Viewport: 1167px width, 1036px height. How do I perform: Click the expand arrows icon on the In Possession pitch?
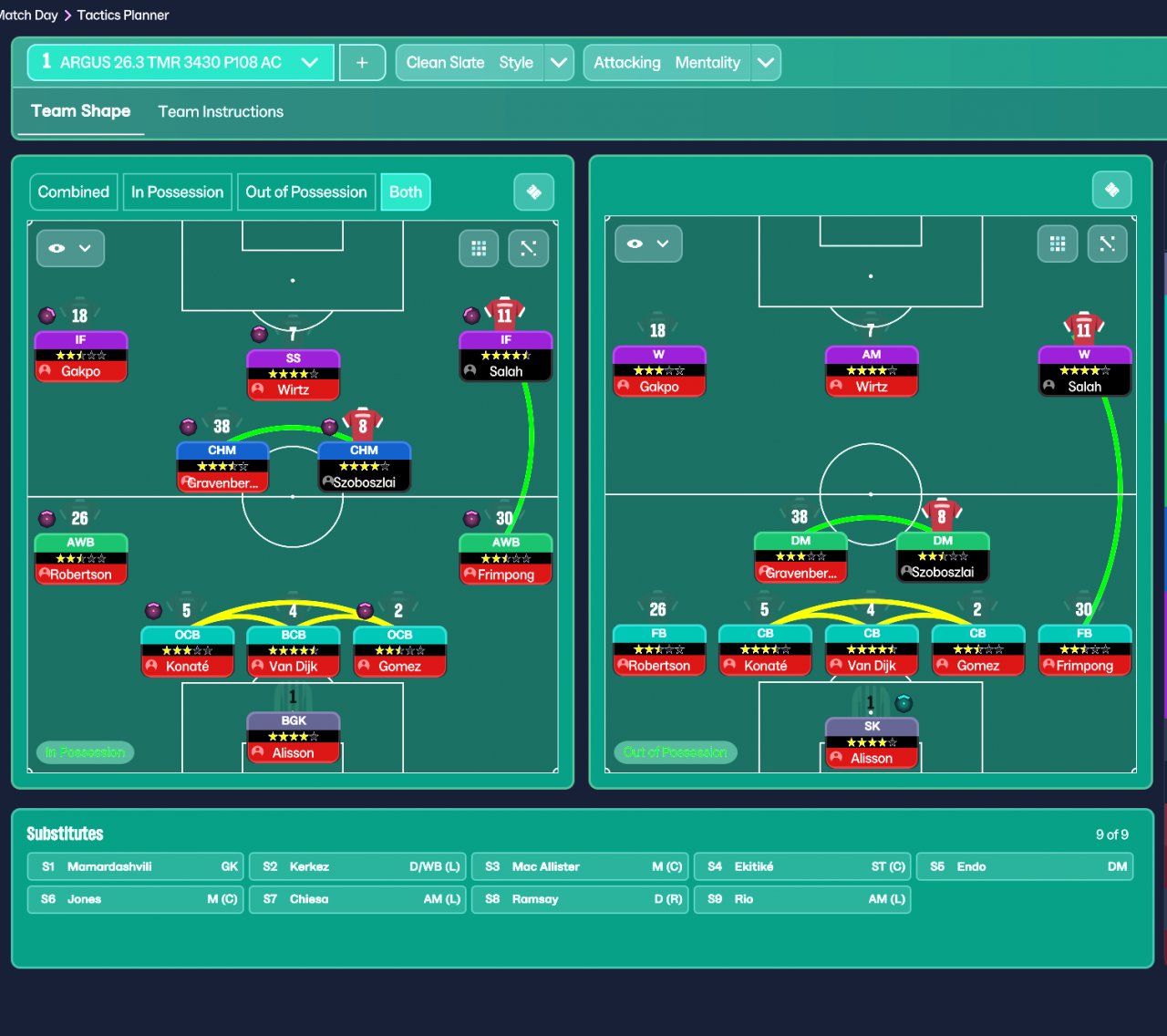(529, 248)
